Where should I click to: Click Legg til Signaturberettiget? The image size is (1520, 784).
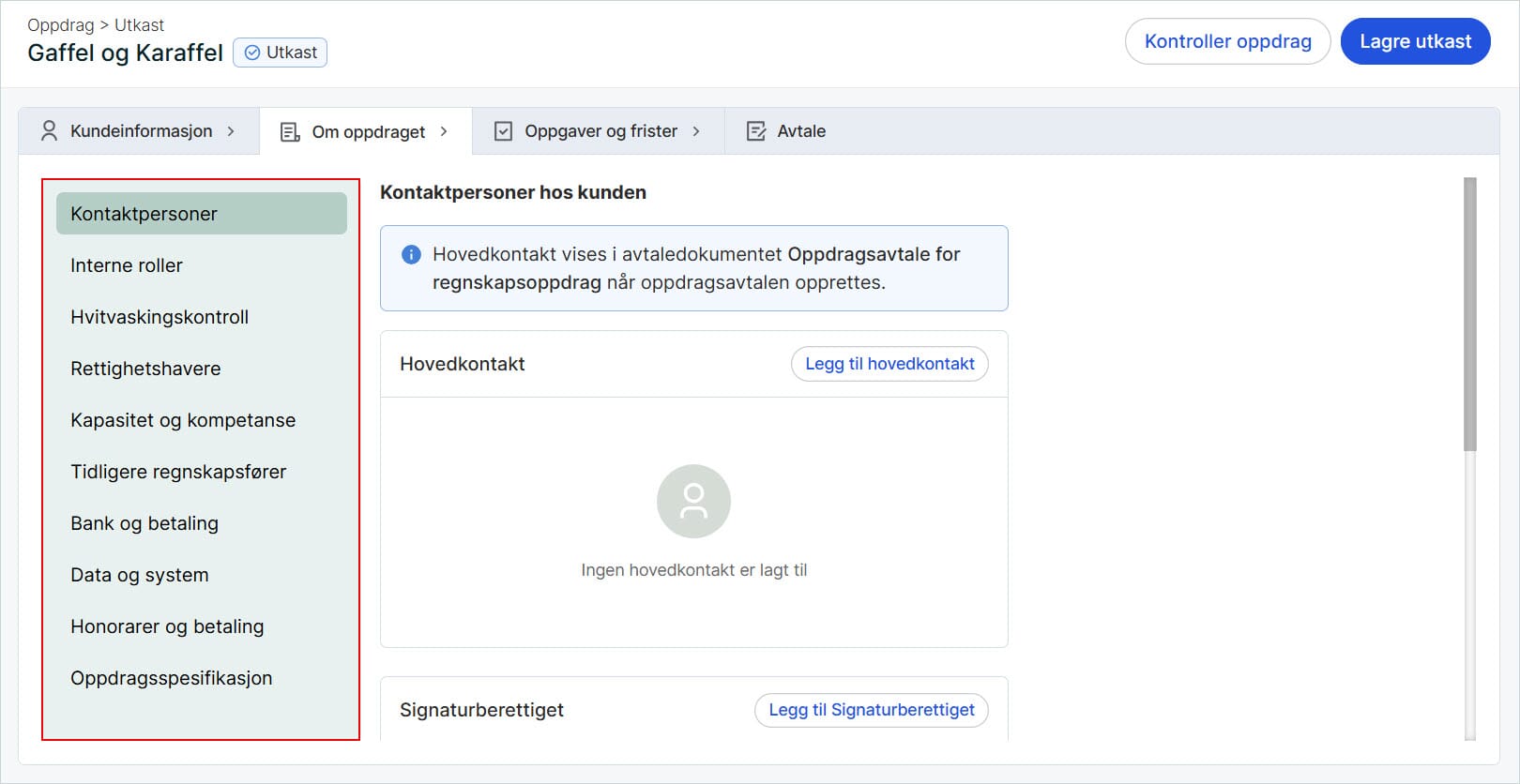[871, 710]
